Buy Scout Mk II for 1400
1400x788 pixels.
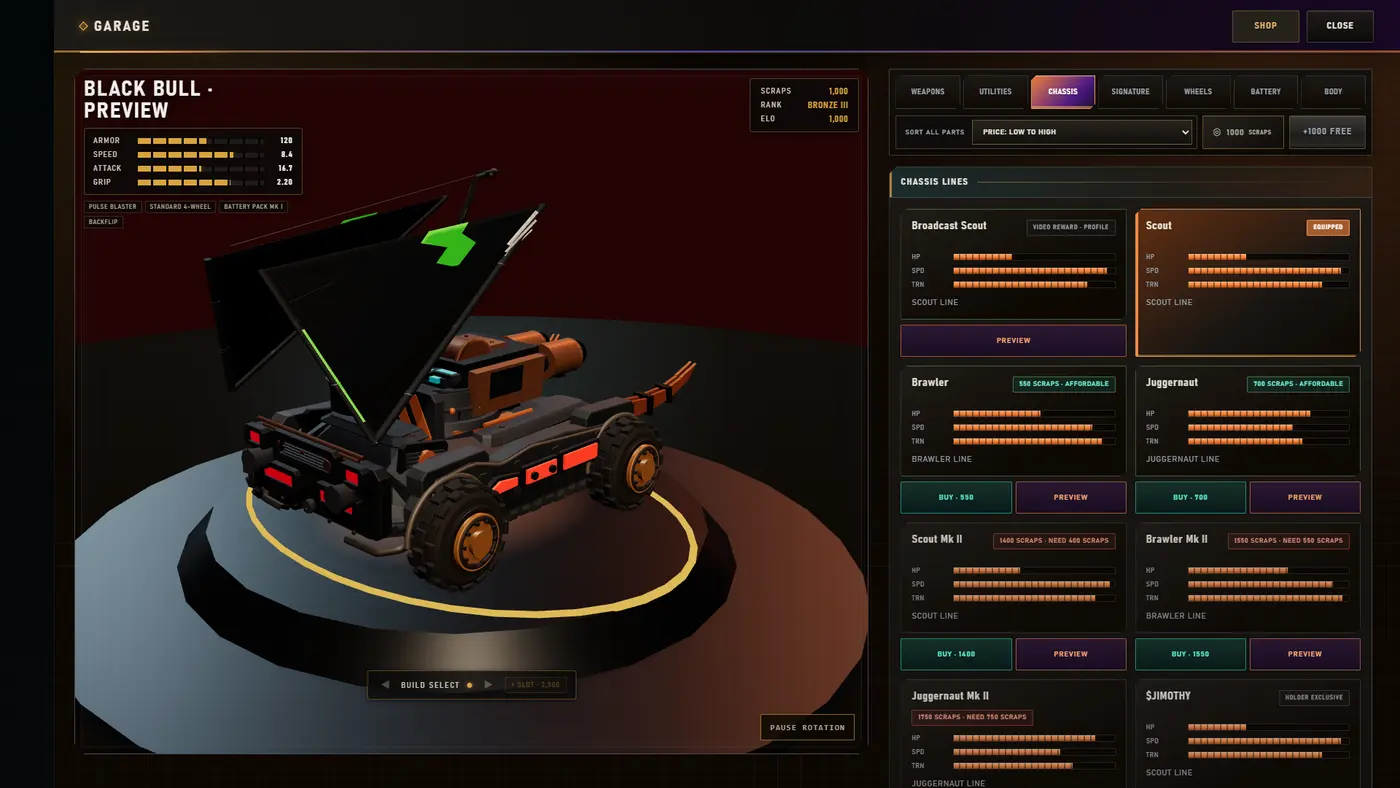[956, 654]
